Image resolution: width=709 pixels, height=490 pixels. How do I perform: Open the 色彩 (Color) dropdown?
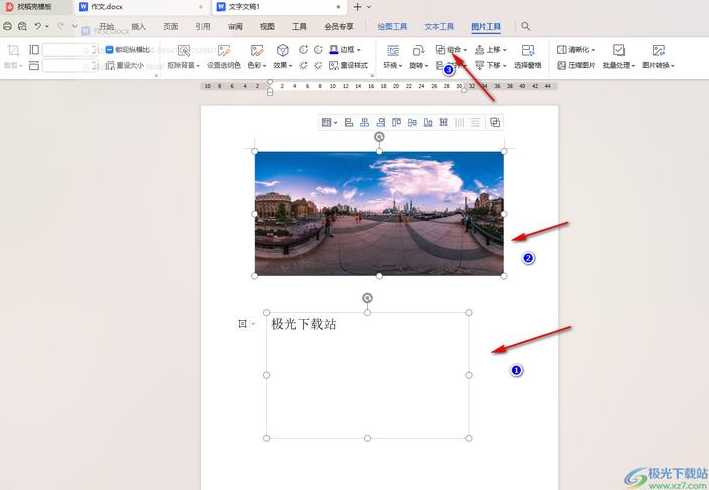click(257, 57)
